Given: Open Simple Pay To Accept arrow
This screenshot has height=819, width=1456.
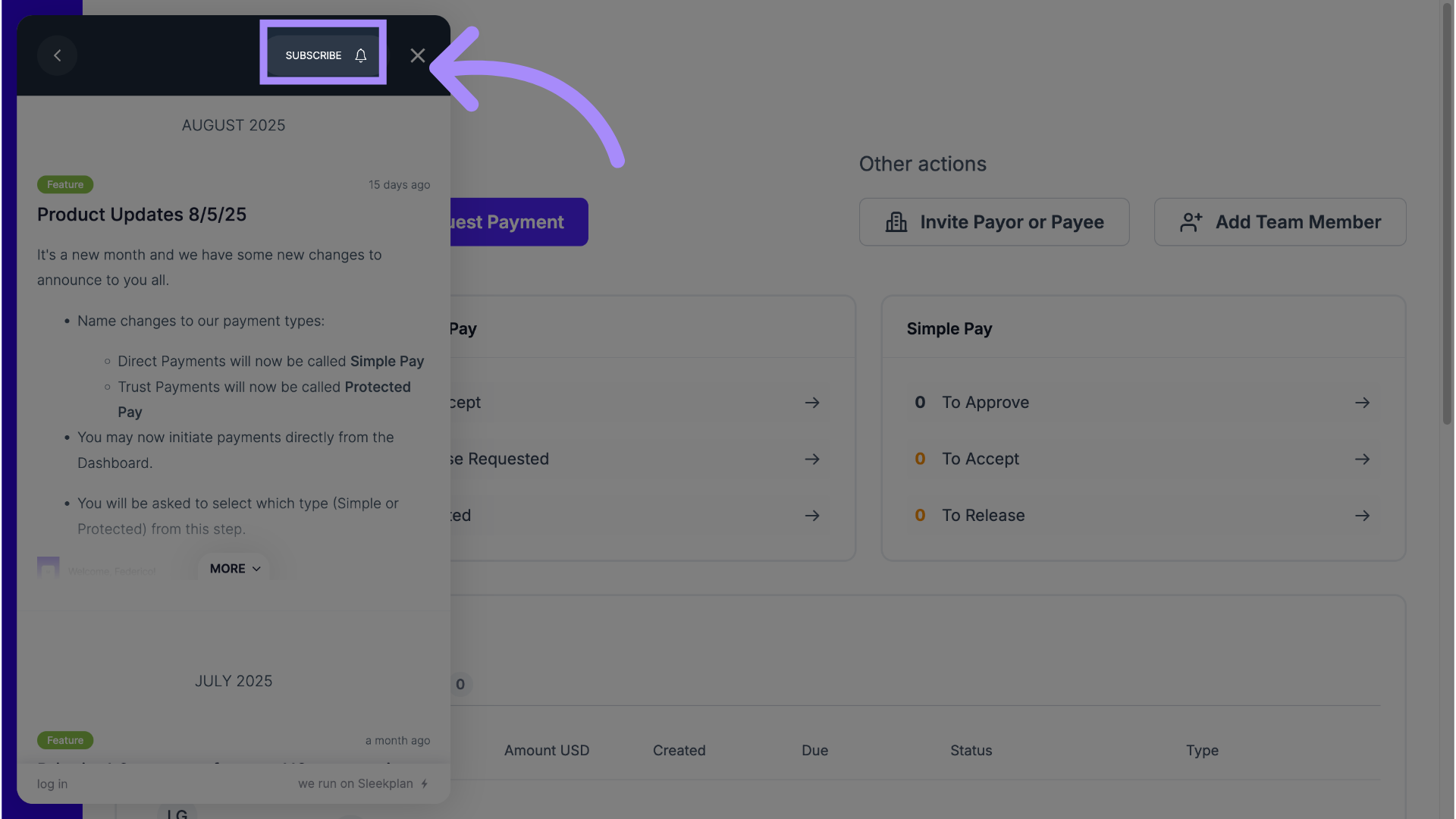Looking at the screenshot, I should (x=1362, y=460).
